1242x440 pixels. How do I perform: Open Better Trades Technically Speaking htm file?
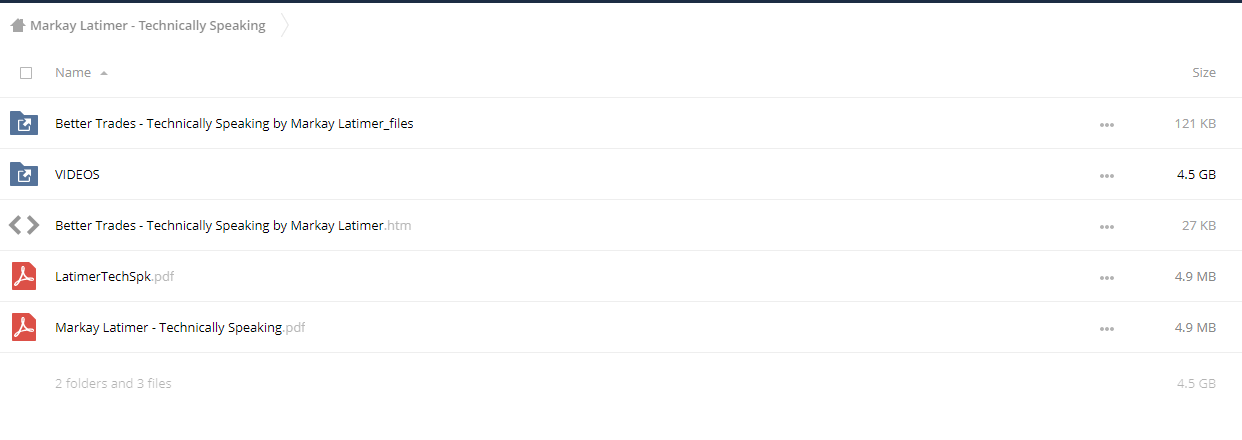(x=233, y=225)
